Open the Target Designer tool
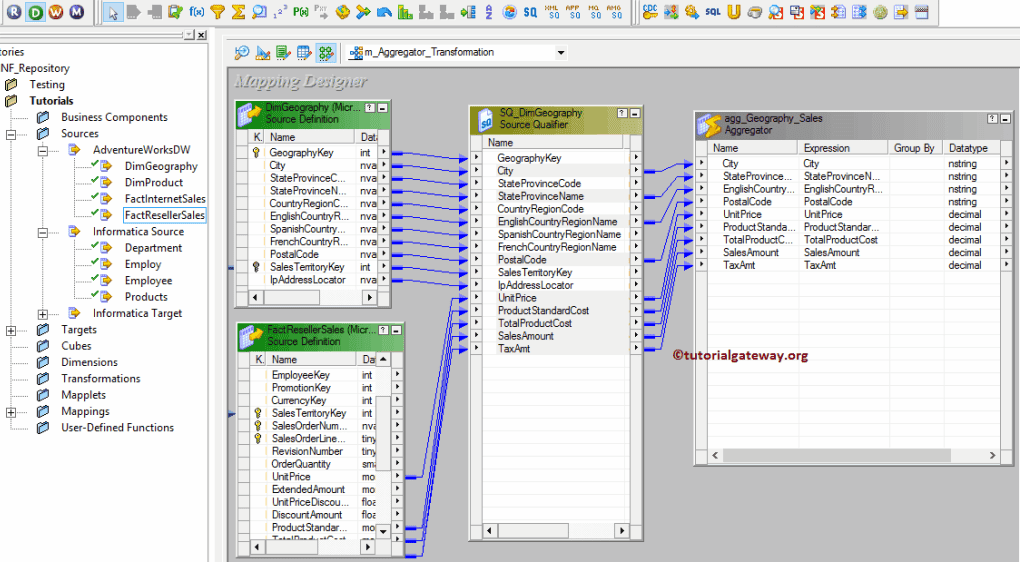Screen dimensions: 1020x562 pyautogui.click(x=263, y=53)
